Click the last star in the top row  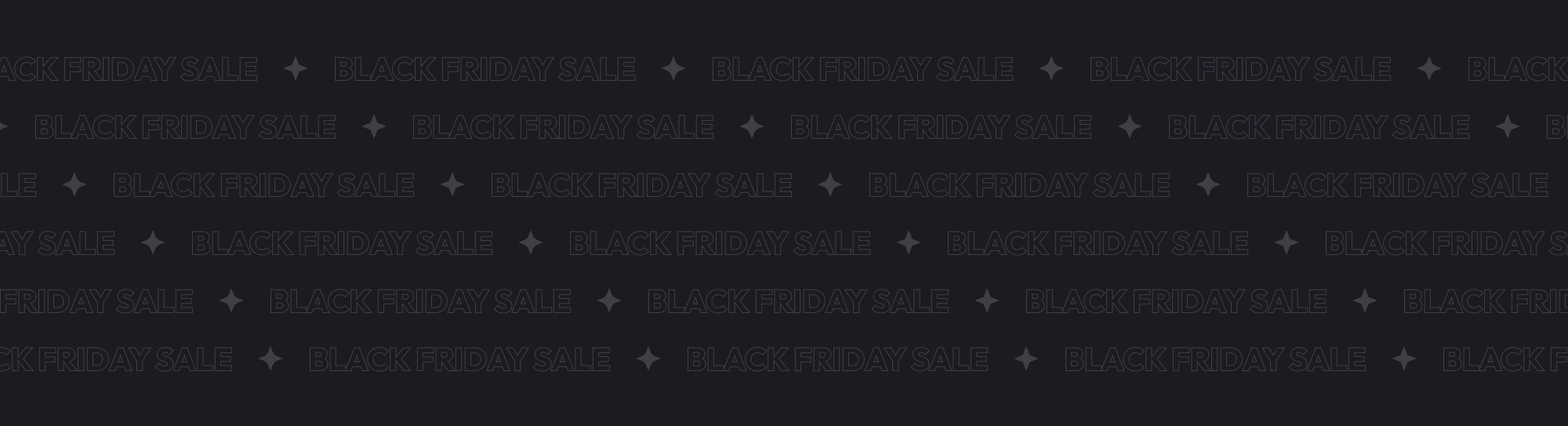1429,69
